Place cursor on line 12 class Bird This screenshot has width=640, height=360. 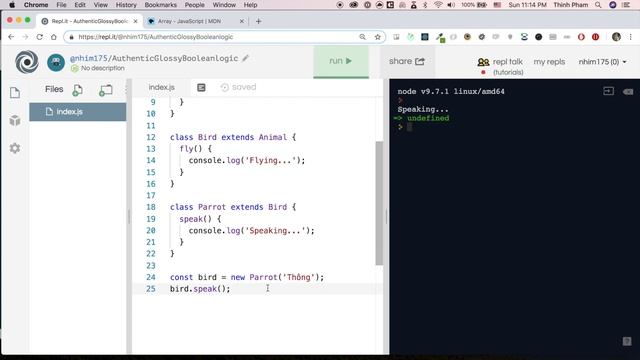tap(233, 137)
